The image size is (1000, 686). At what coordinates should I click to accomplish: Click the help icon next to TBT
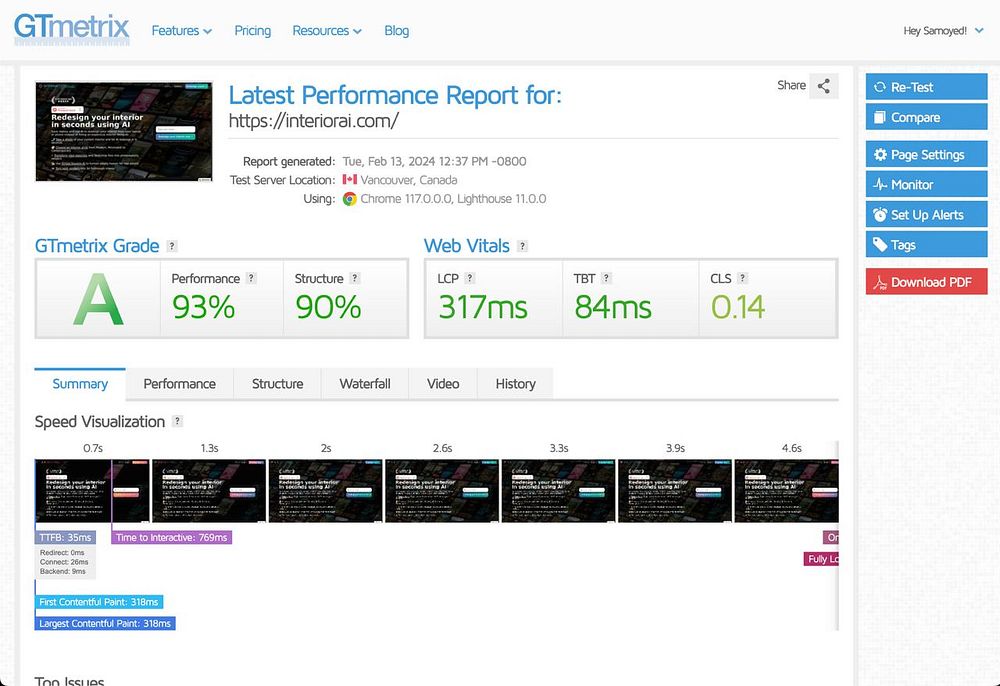[606, 278]
